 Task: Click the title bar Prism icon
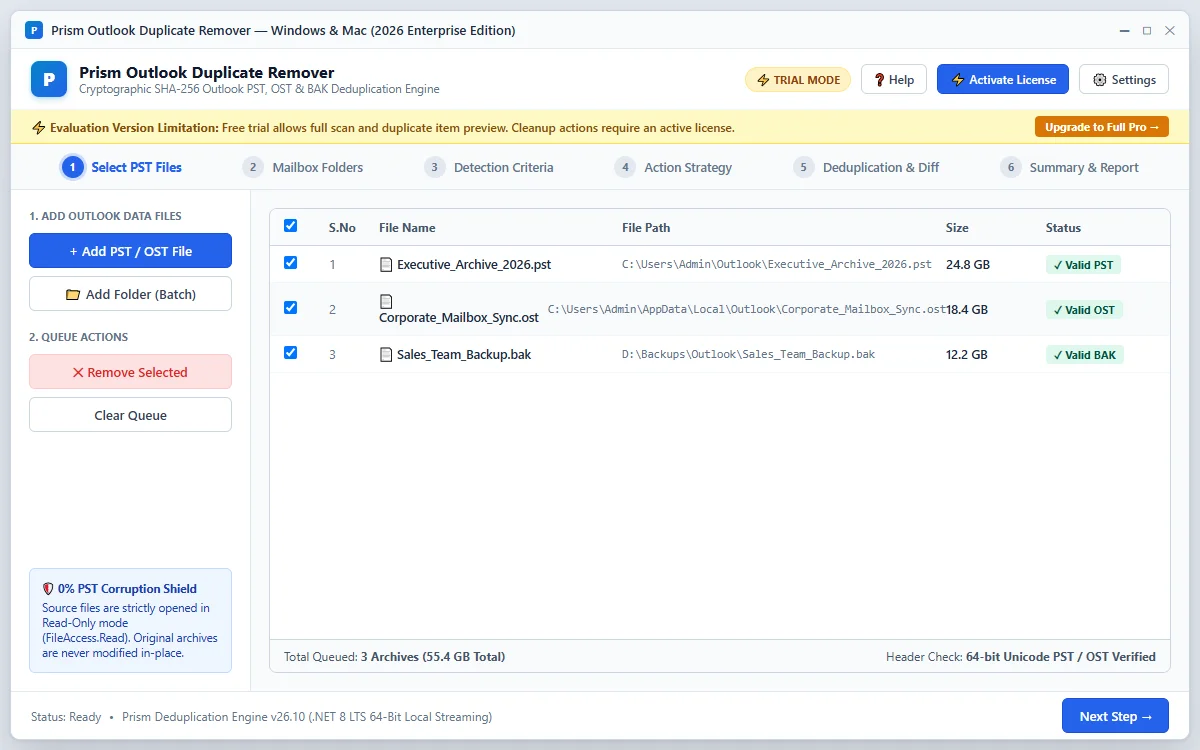pos(34,30)
